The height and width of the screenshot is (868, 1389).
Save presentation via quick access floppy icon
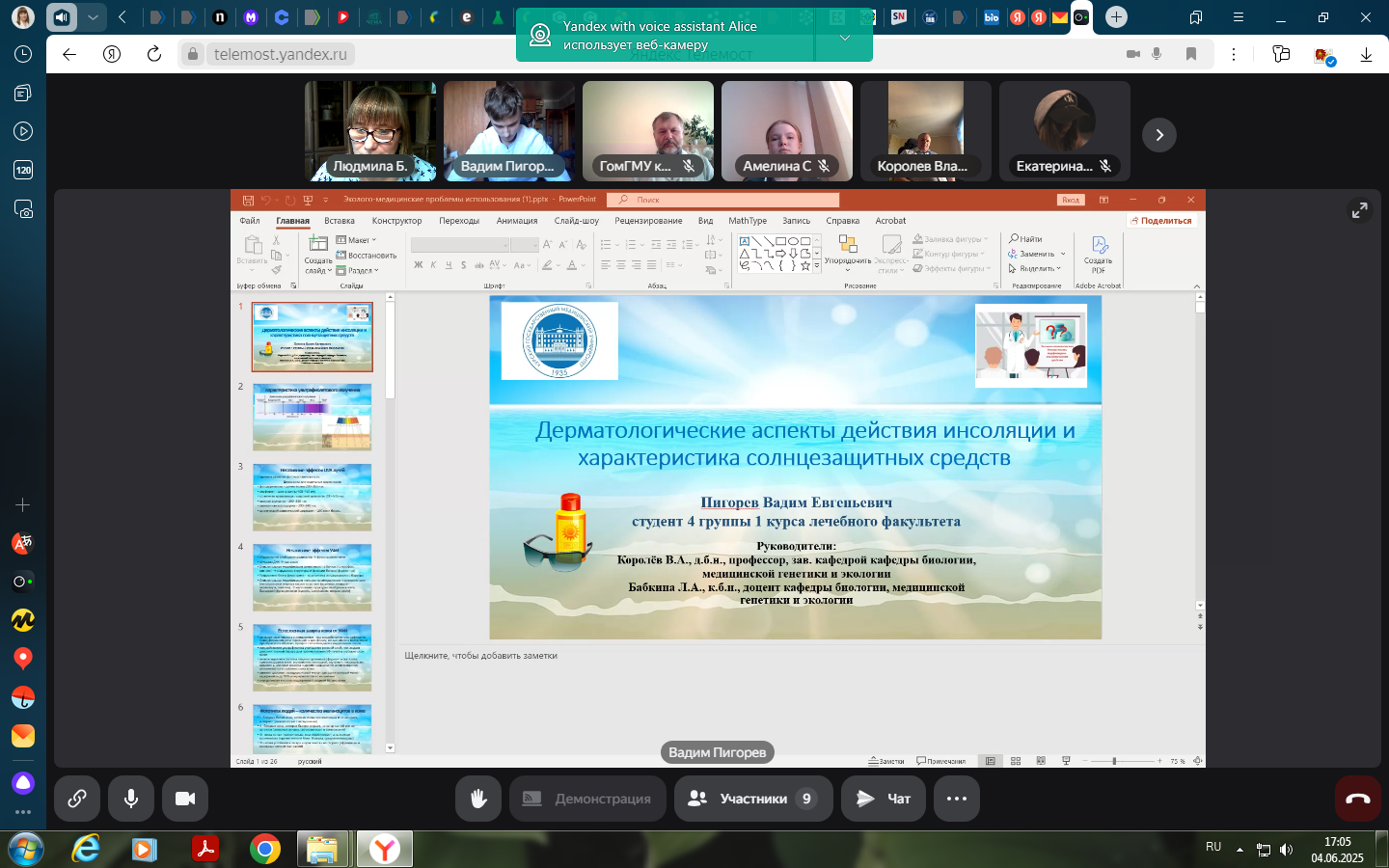(248, 200)
